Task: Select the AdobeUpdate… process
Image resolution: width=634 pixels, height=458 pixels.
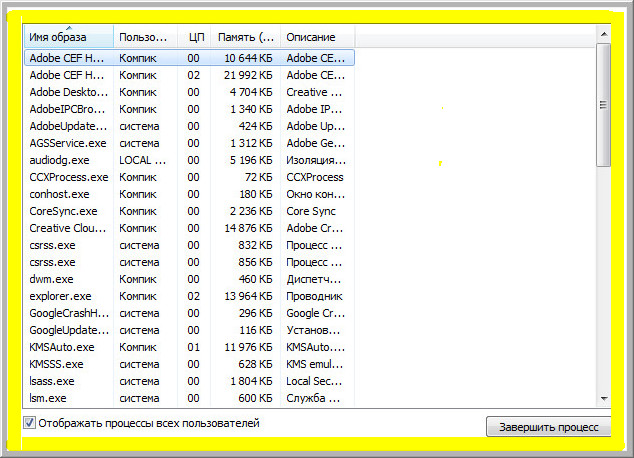Action: [189, 126]
